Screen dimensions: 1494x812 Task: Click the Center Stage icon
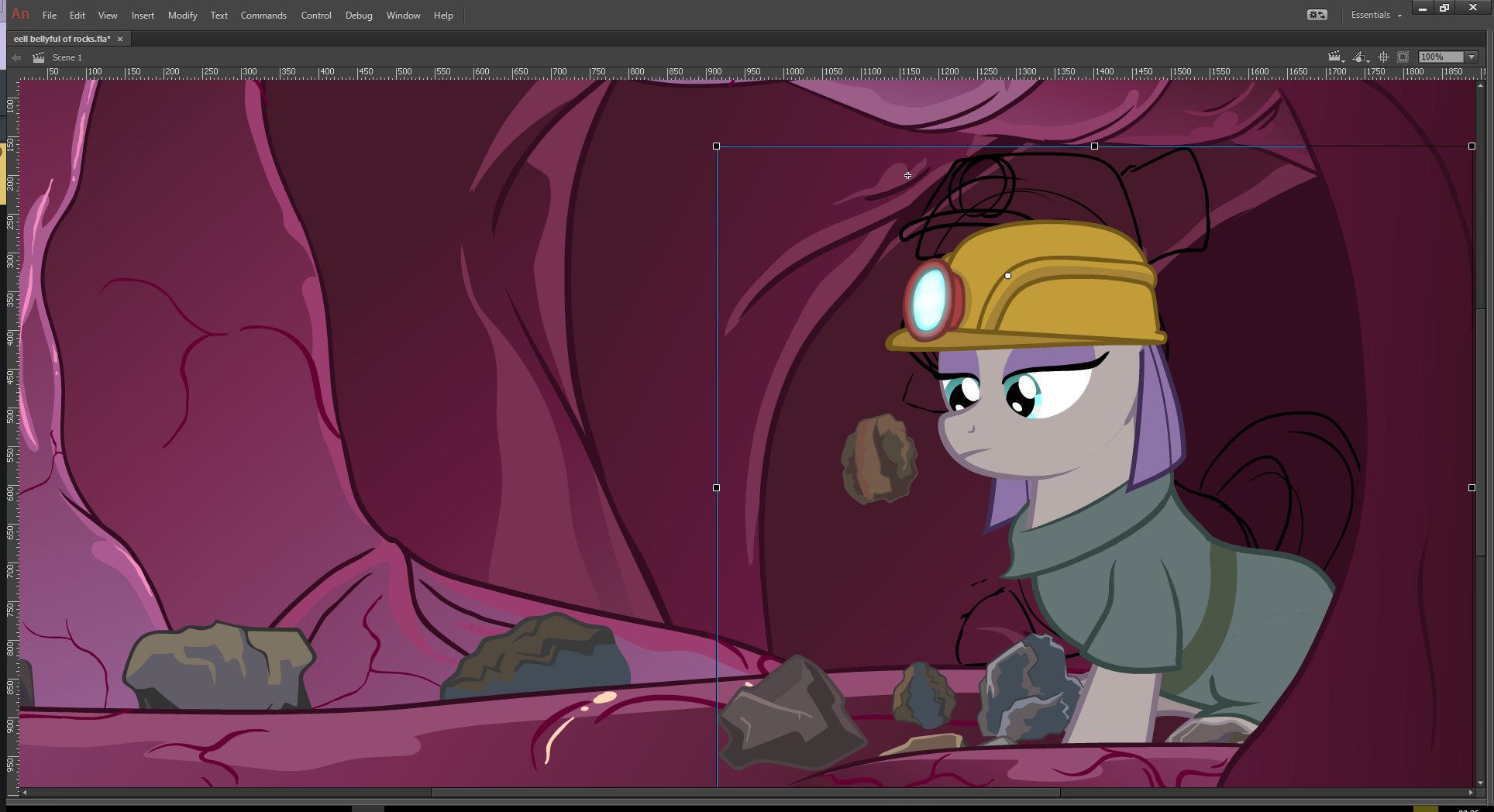coord(1383,57)
